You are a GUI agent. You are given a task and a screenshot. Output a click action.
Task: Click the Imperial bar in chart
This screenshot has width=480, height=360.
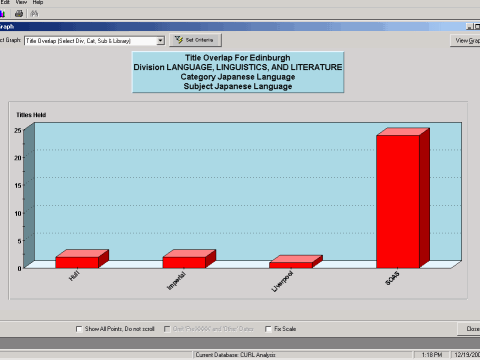click(x=184, y=262)
